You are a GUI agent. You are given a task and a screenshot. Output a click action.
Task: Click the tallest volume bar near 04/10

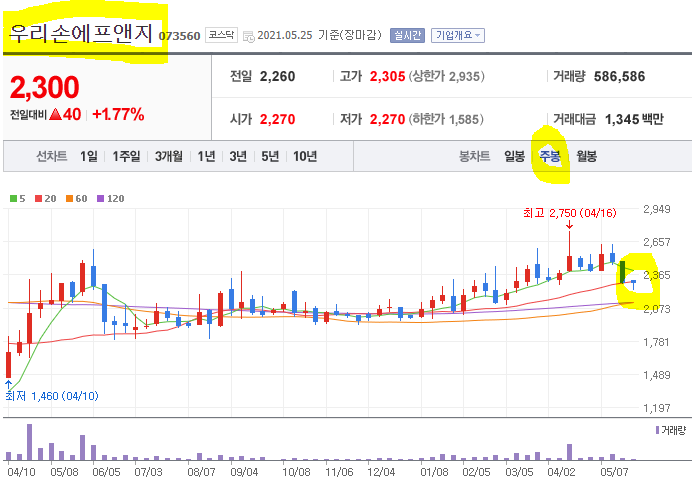coord(30,442)
